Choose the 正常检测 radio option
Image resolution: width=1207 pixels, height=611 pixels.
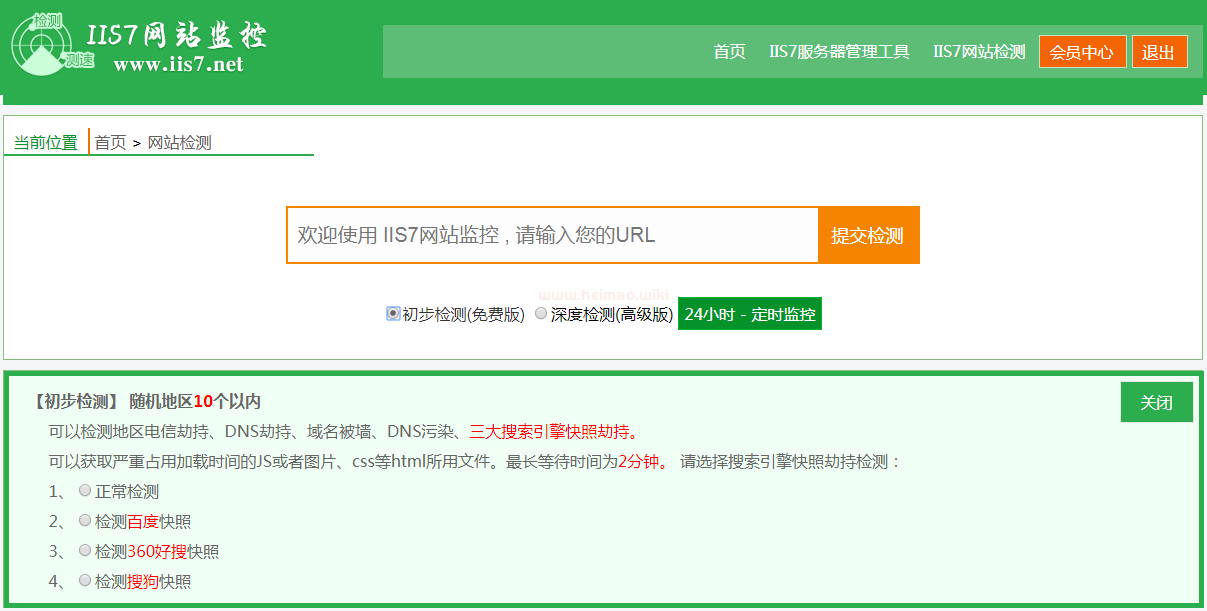pyautogui.click(x=85, y=491)
